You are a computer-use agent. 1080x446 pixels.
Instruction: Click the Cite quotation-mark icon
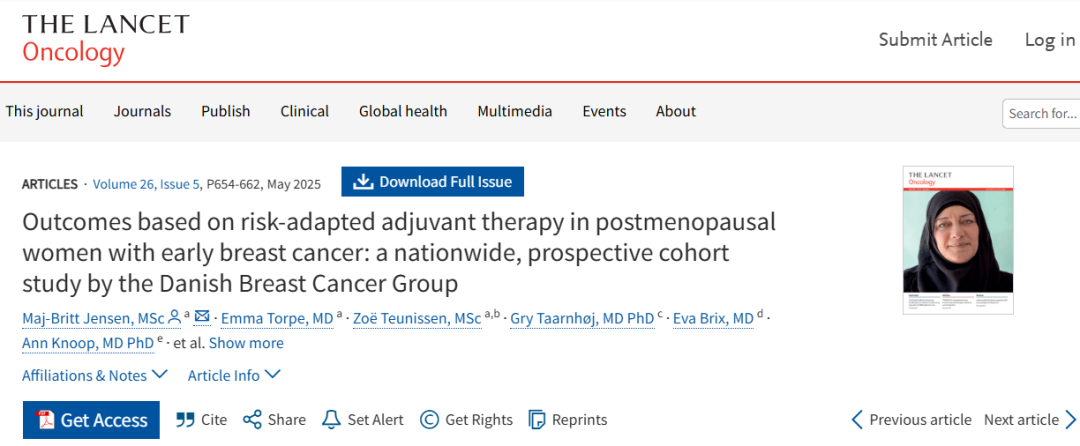(185, 420)
